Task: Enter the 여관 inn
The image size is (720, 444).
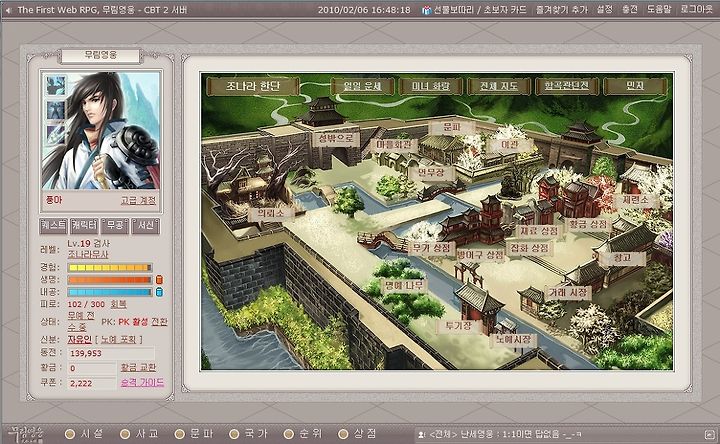Action: tap(511, 145)
